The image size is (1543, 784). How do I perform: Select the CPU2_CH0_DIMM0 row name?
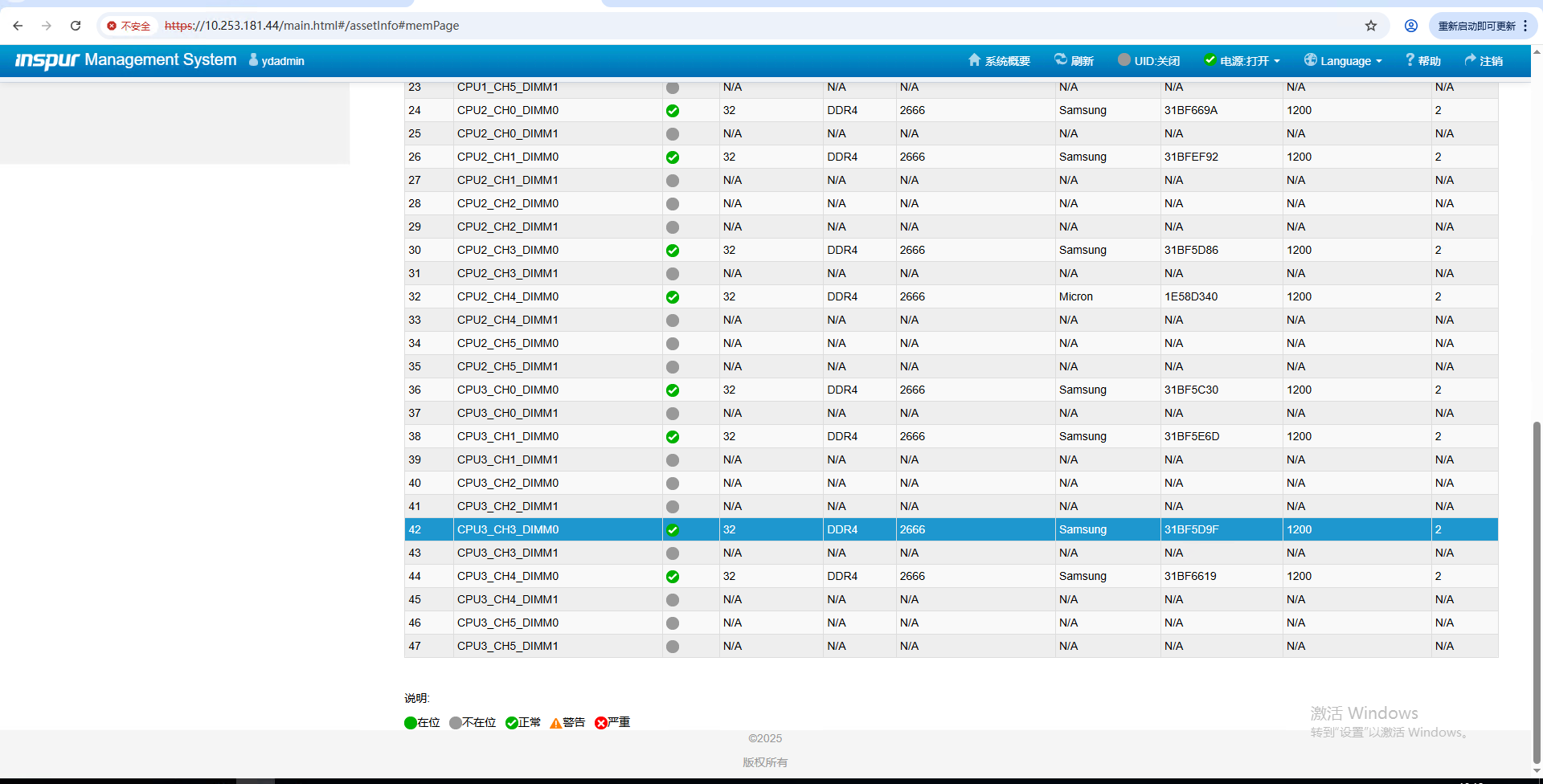coord(508,110)
